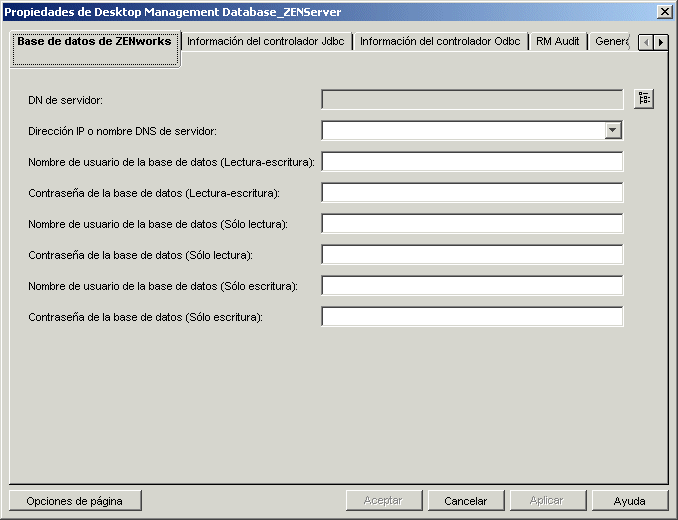Open the server DN browse icon
The width and height of the screenshot is (678, 520).
tap(644, 99)
